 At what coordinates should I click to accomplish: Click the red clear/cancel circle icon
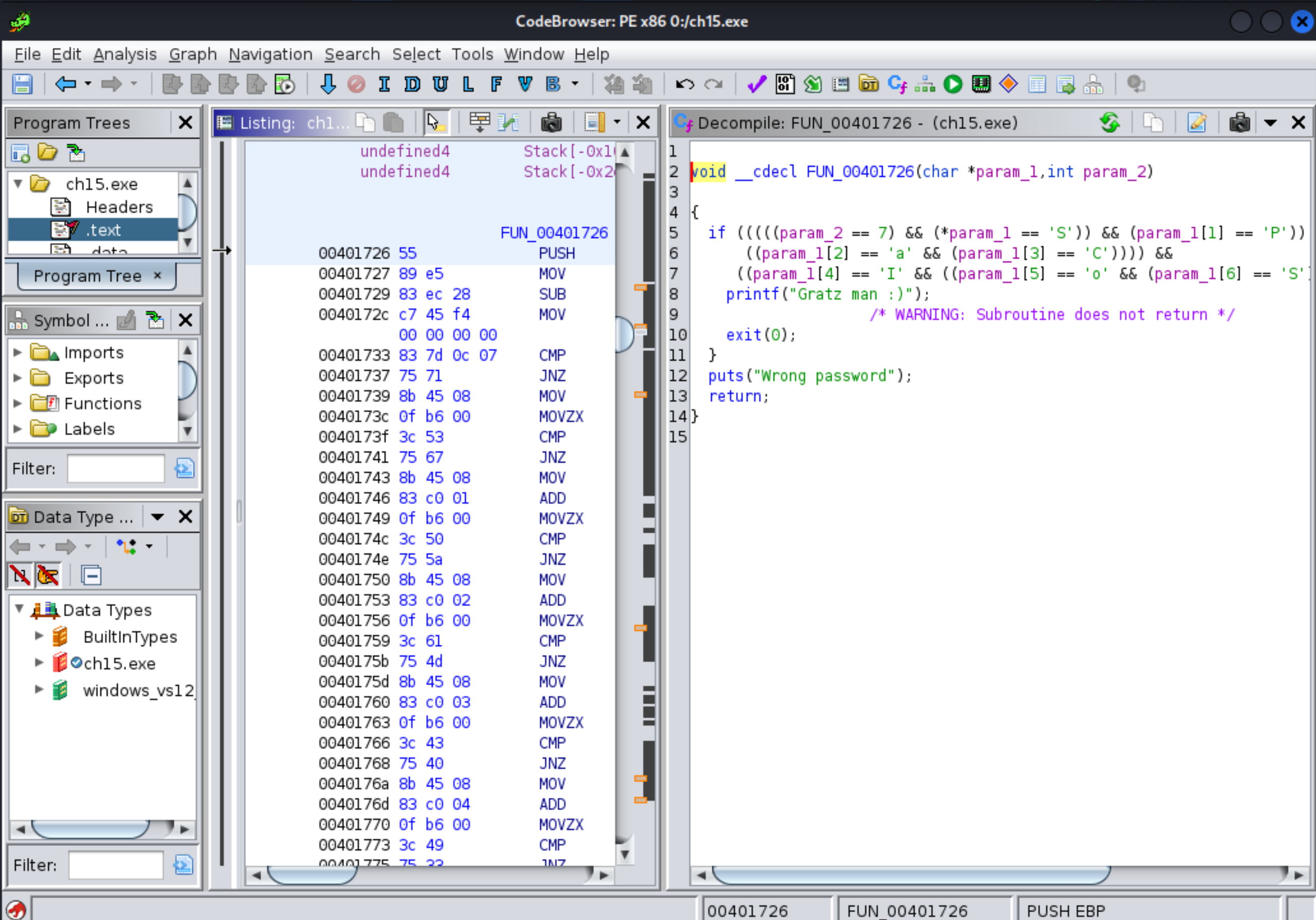pos(356,84)
